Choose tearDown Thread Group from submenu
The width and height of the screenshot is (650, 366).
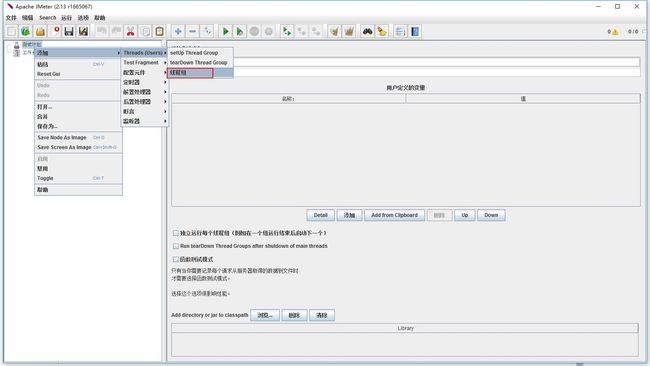coord(201,63)
